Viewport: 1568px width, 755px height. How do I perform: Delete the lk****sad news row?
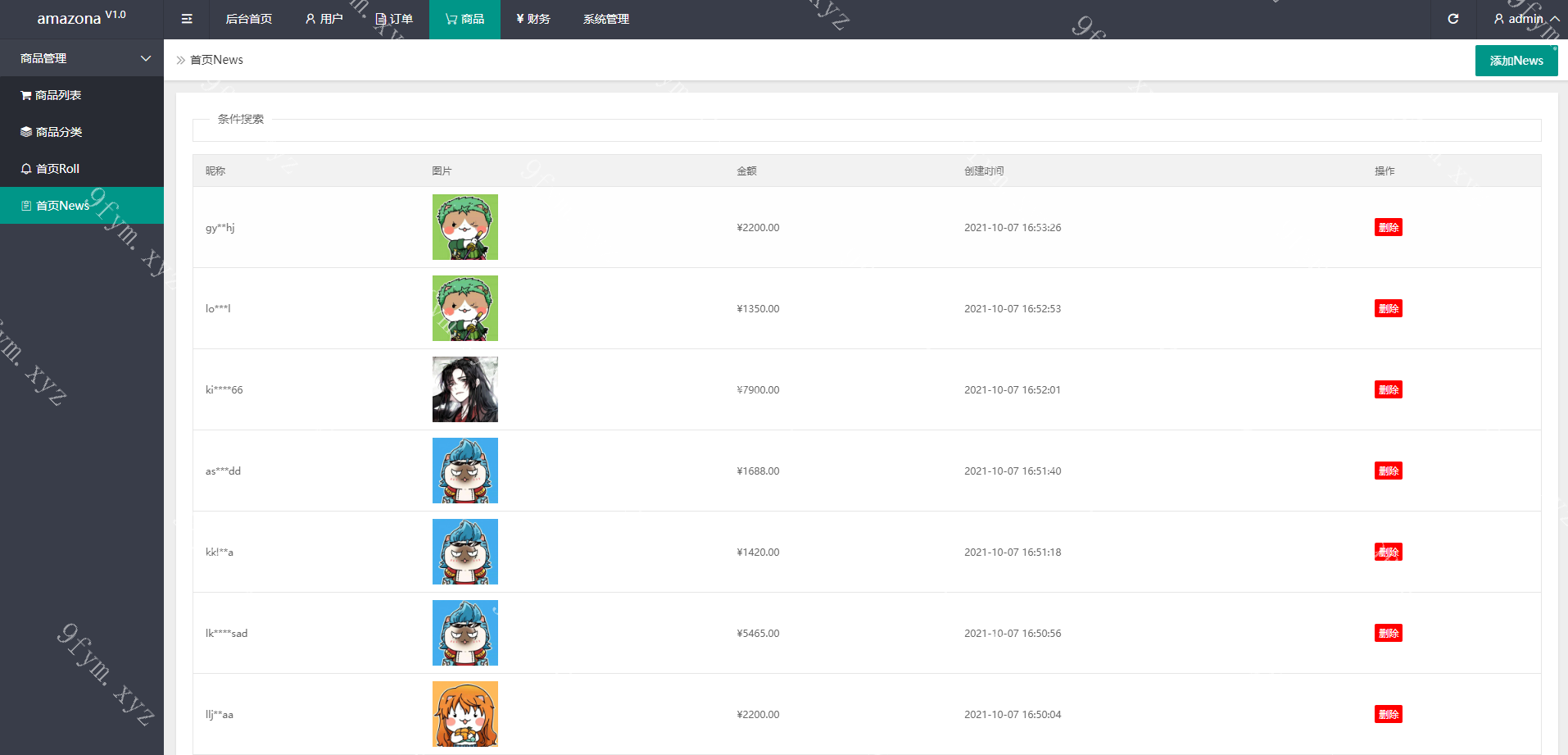(1389, 633)
